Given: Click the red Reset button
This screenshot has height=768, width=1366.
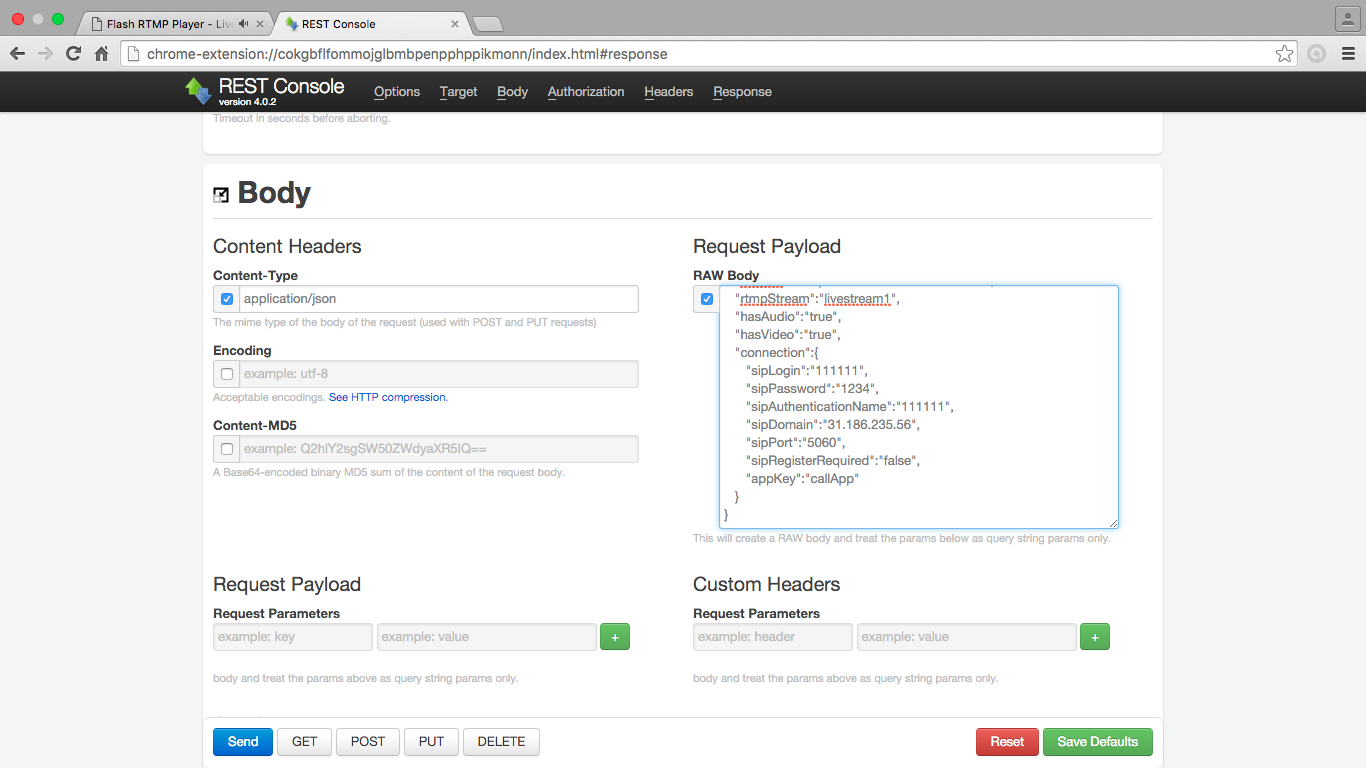Looking at the screenshot, I should [1007, 742].
